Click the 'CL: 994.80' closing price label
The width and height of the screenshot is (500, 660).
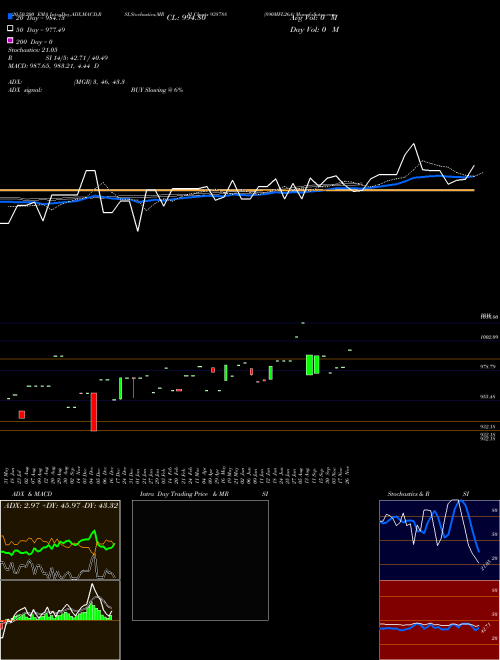(x=186, y=18)
